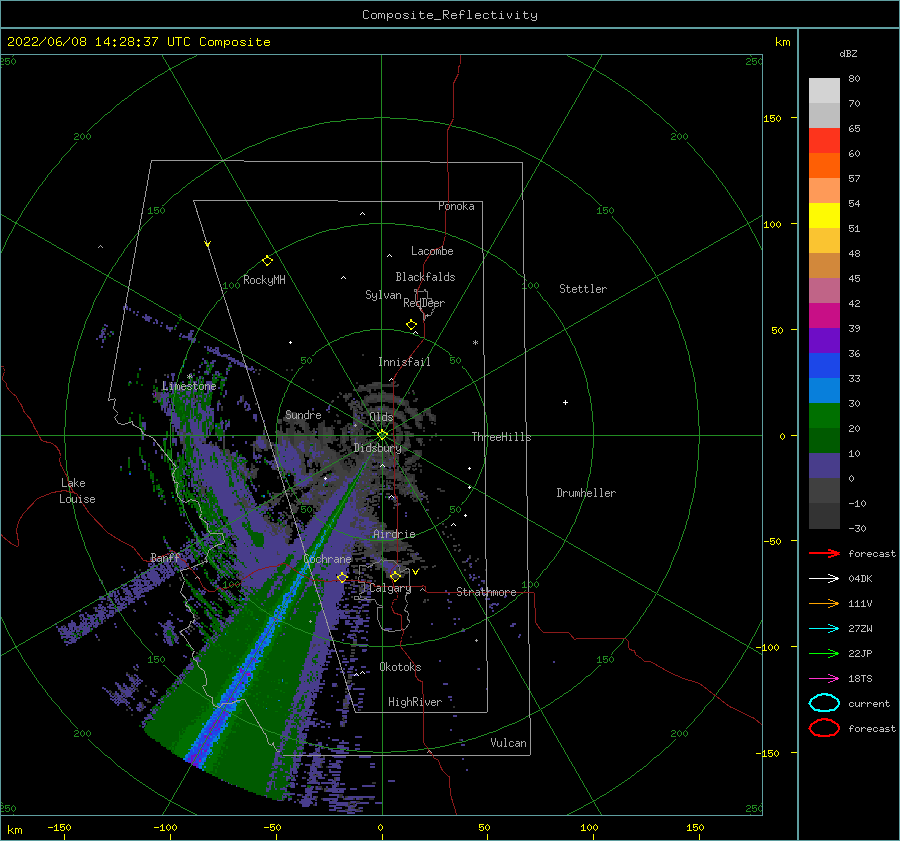This screenshot has height=841, width=900.
Task: Click the Strathmore label
Action: point(486,592)
